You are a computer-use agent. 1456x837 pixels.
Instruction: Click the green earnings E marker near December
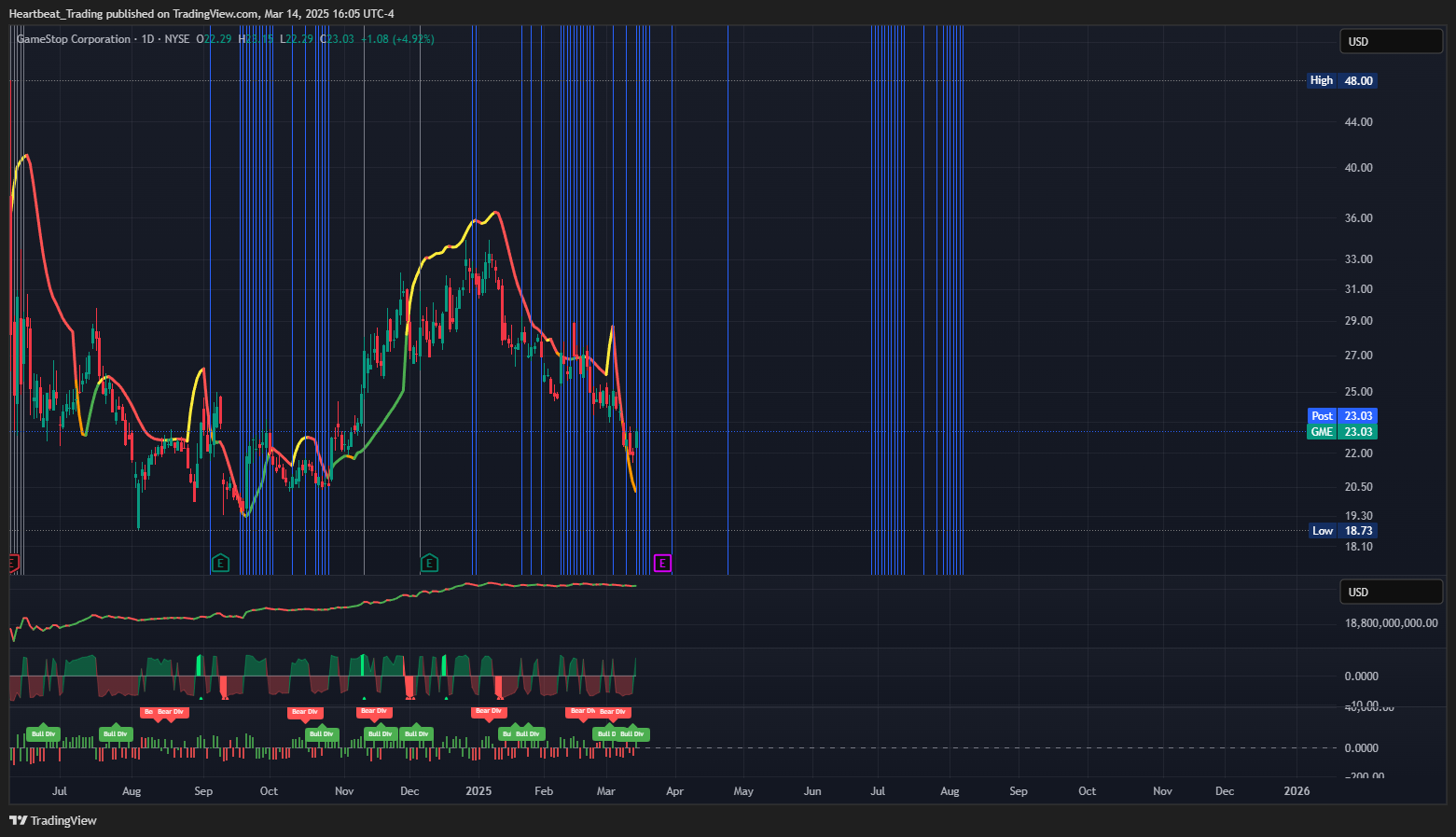point(429,563)
